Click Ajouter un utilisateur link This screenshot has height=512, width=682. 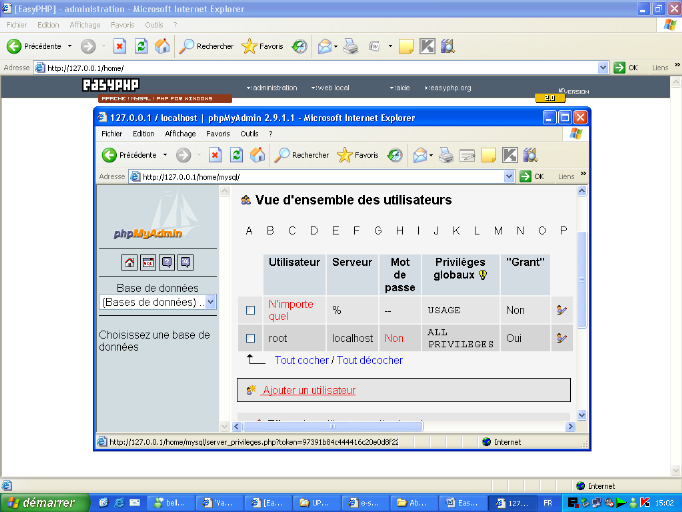pos(308,390)
